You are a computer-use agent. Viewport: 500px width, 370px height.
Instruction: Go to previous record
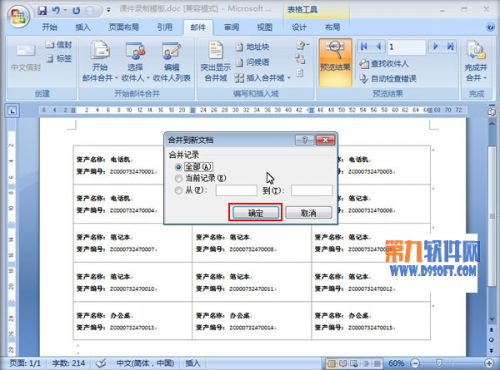pos(378,46)
